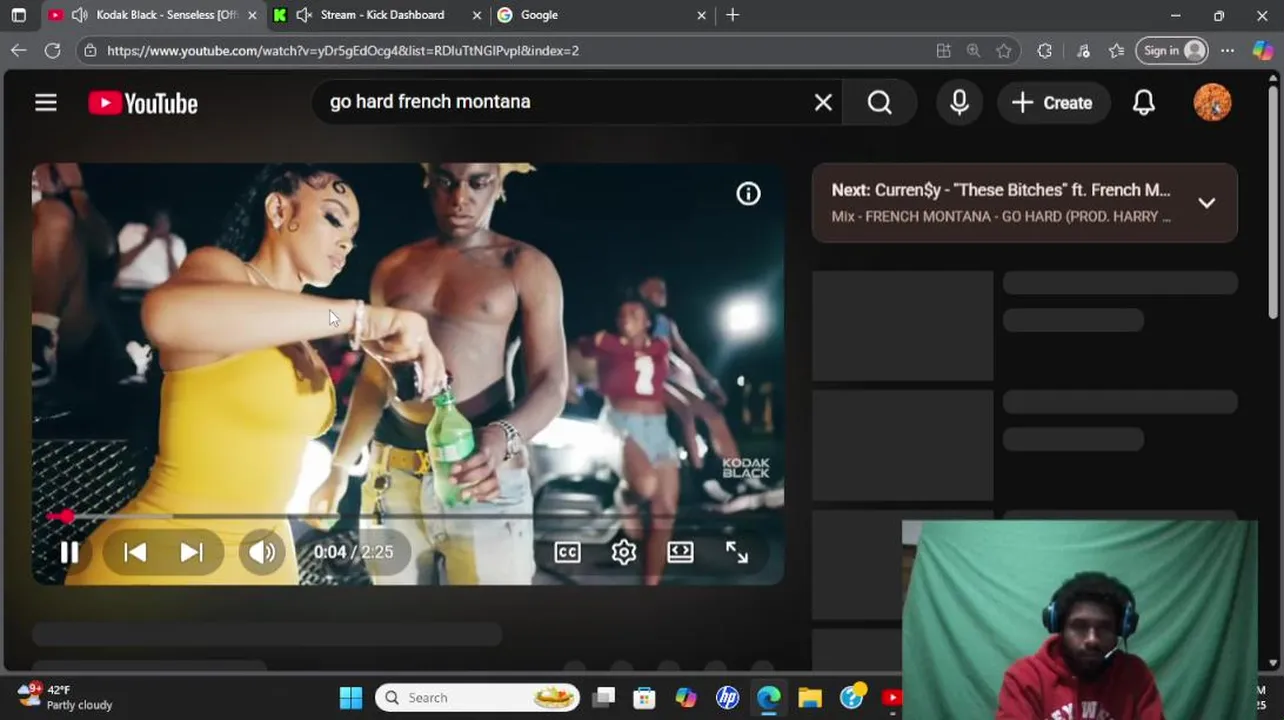Image resolution: width=1284 pixels, height=720 pixels.
Task: Click the 0:04 / 2:25 time display
Action: 353,552
